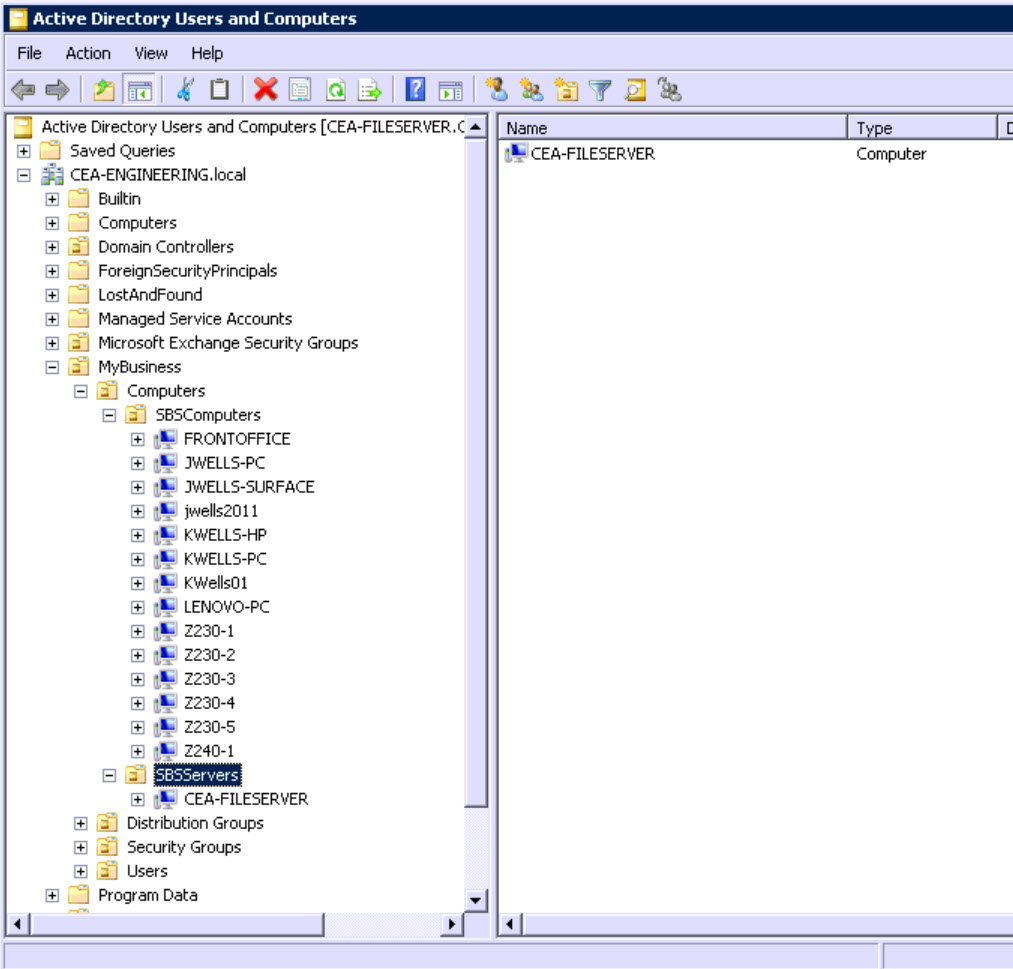Create a new user via toolbar icon

pos(497,90)
